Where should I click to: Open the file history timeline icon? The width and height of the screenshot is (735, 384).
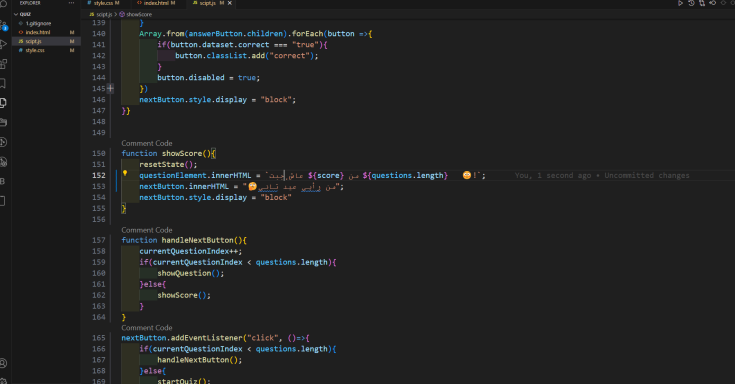click(x=691, y=3)
